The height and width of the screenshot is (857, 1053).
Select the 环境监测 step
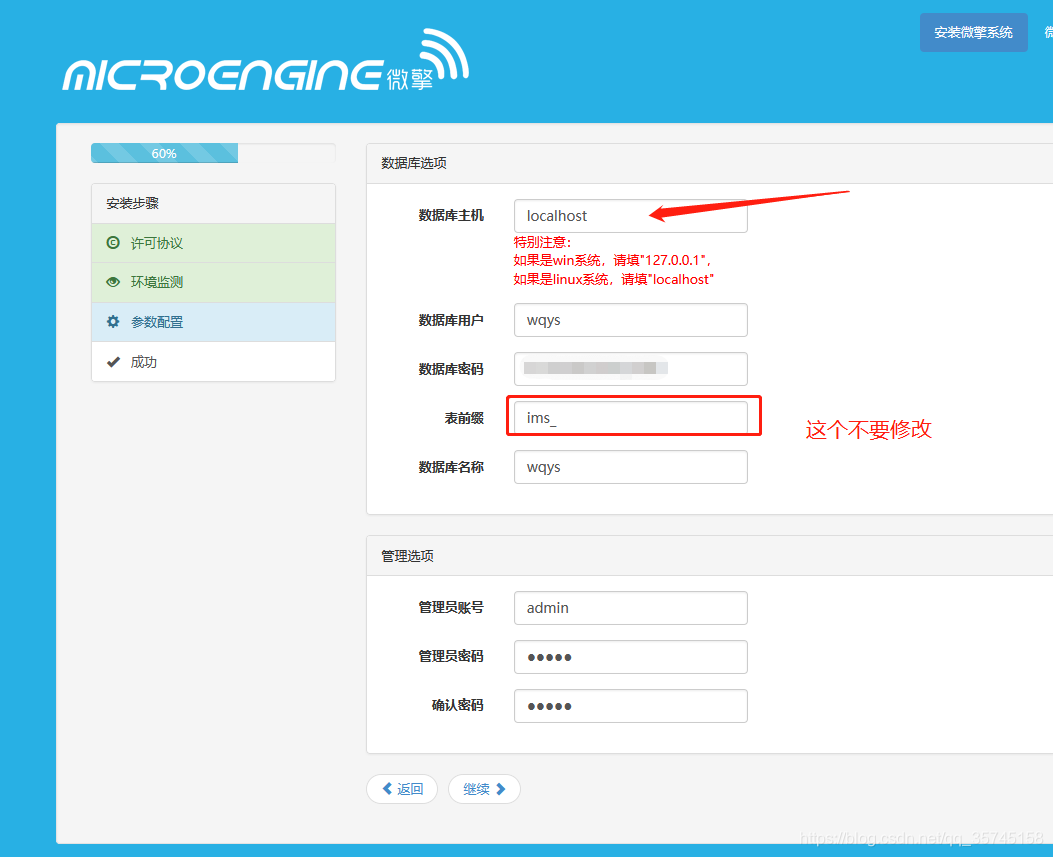point(214,283)
